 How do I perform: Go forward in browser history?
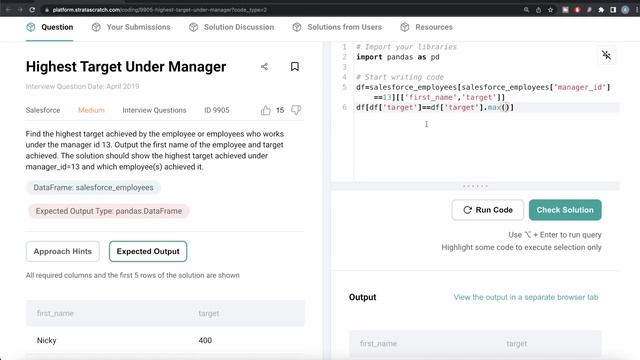point(20,9)
